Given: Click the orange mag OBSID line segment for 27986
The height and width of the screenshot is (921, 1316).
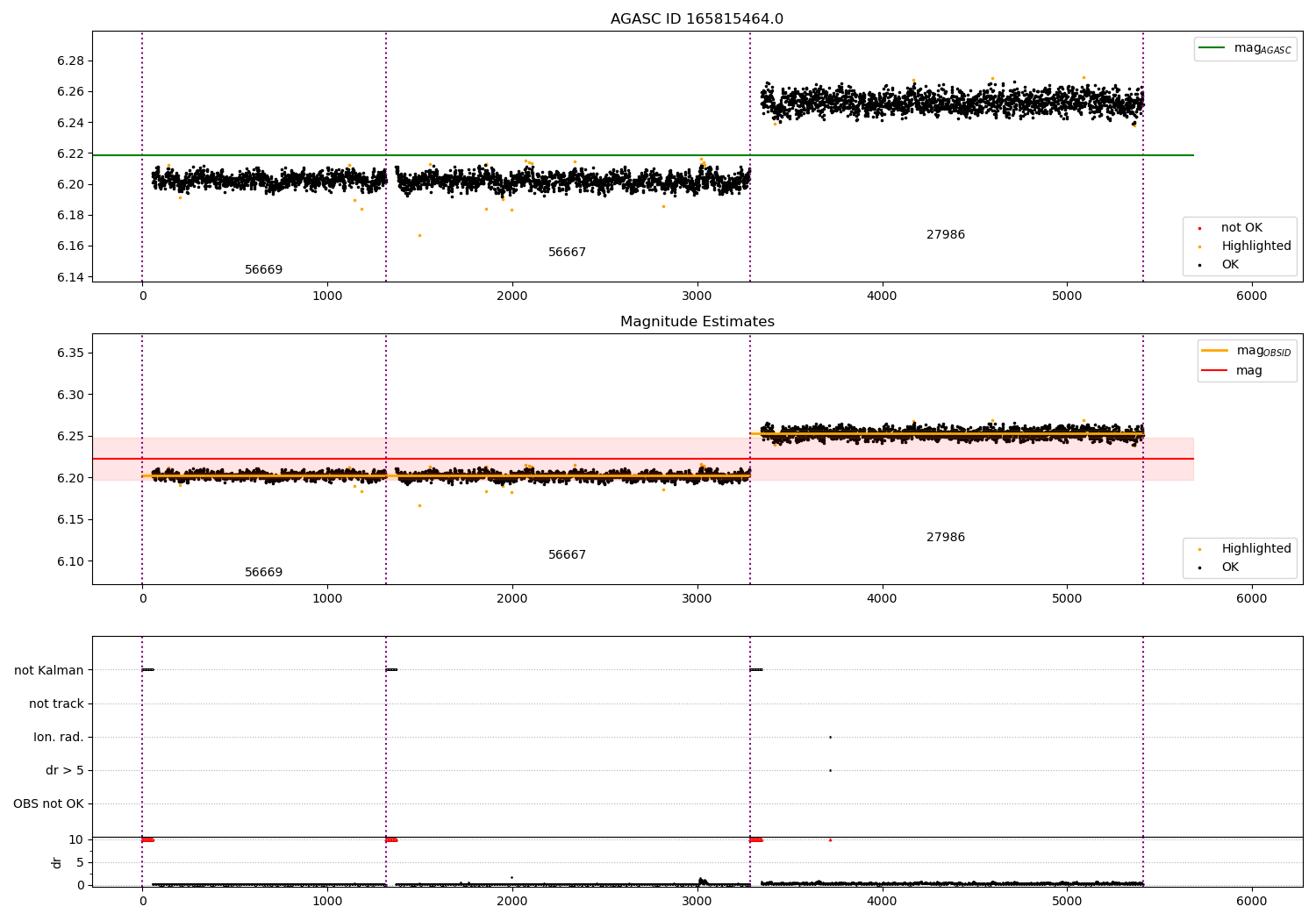Looking at the screenshot, I should [947, 434].
